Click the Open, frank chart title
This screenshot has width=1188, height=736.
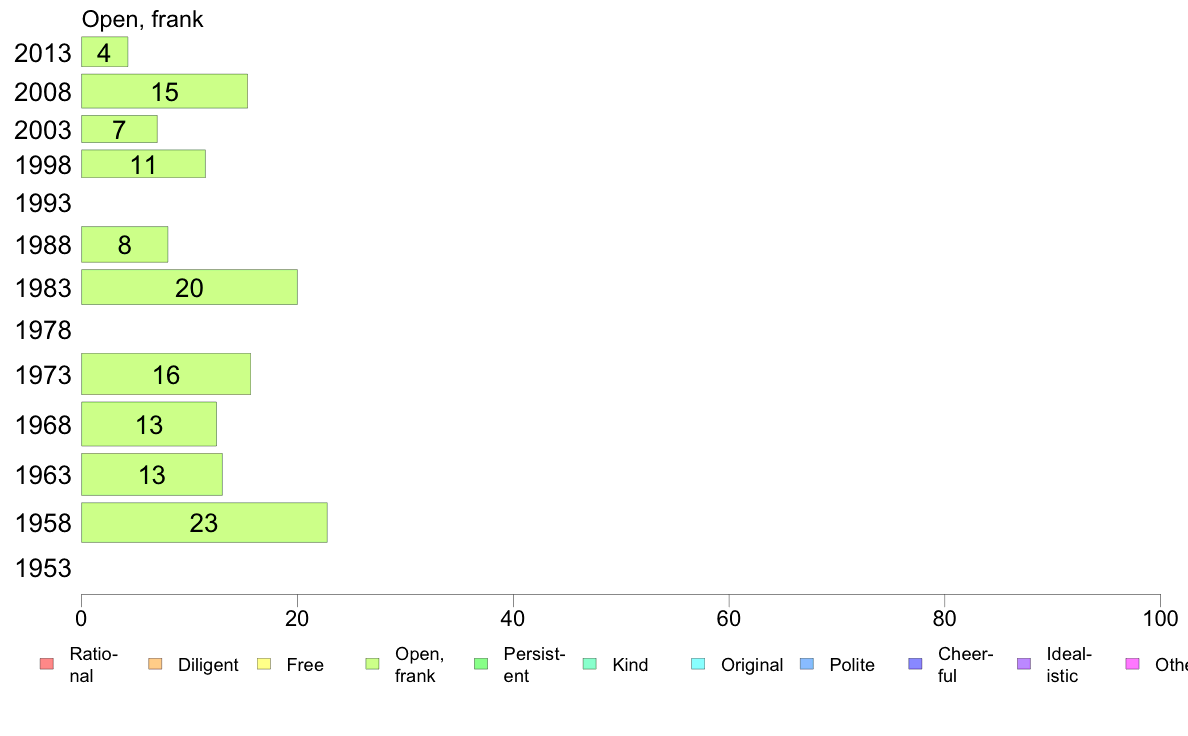(x=142, y=19)
